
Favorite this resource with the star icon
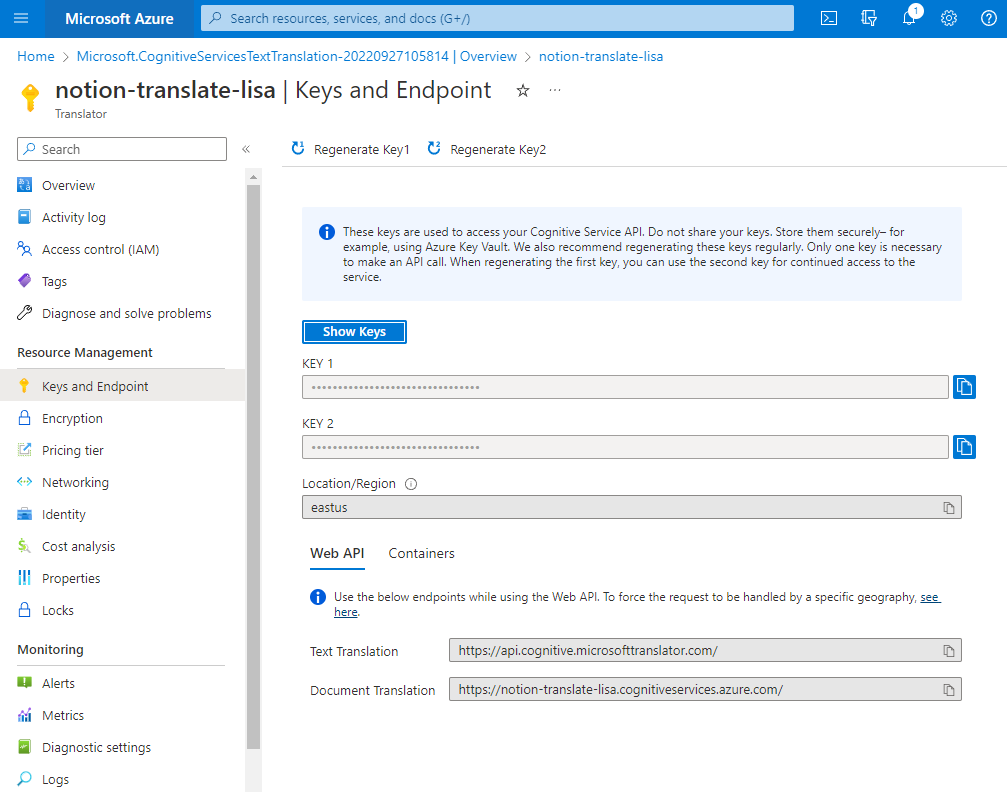click(523, 91)
